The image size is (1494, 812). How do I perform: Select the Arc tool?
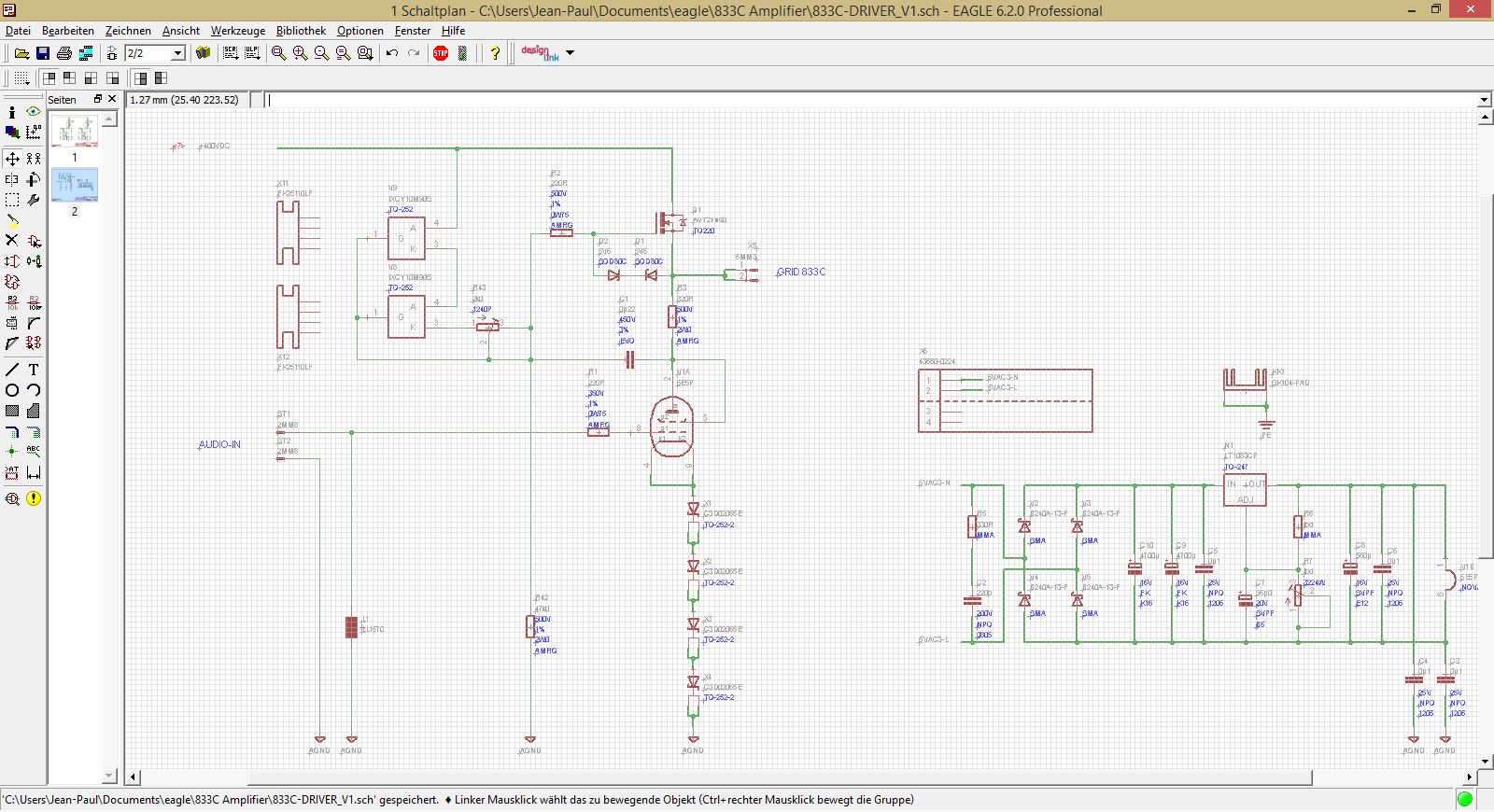(34, 390)
